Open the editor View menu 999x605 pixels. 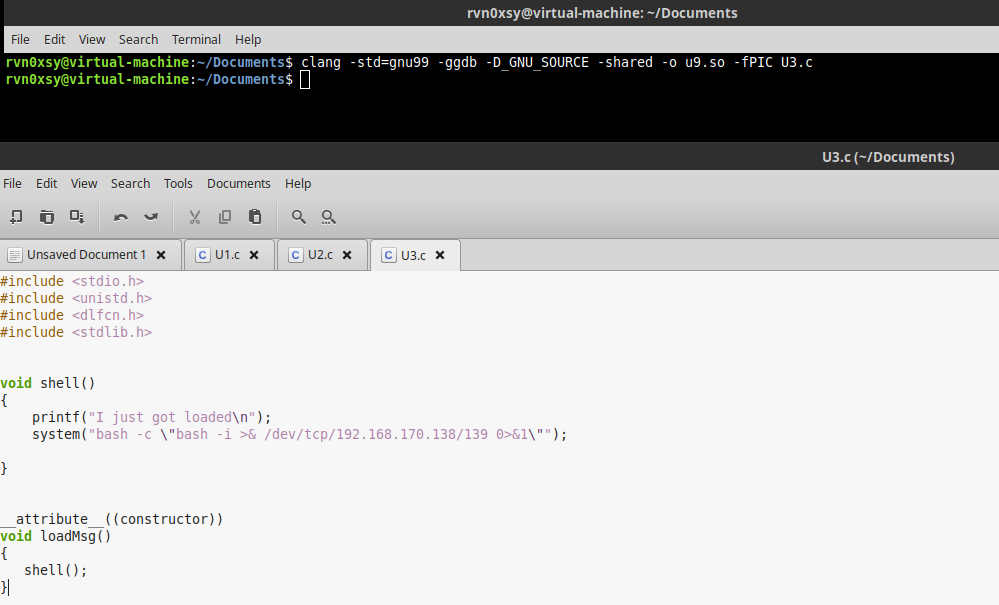(84, 183)
